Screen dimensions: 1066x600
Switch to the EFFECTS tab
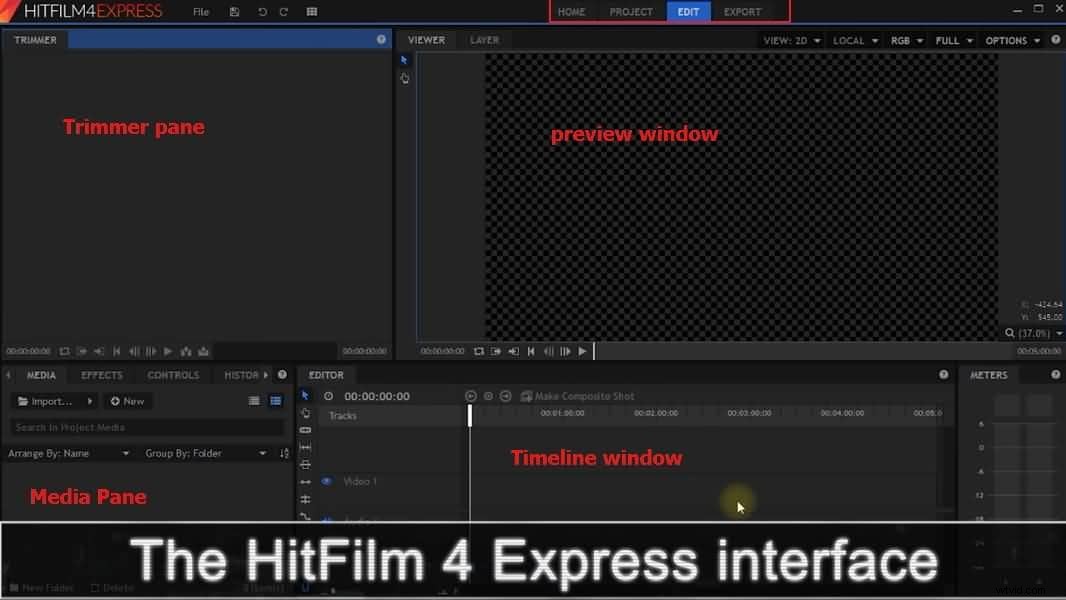coord(101,375)
